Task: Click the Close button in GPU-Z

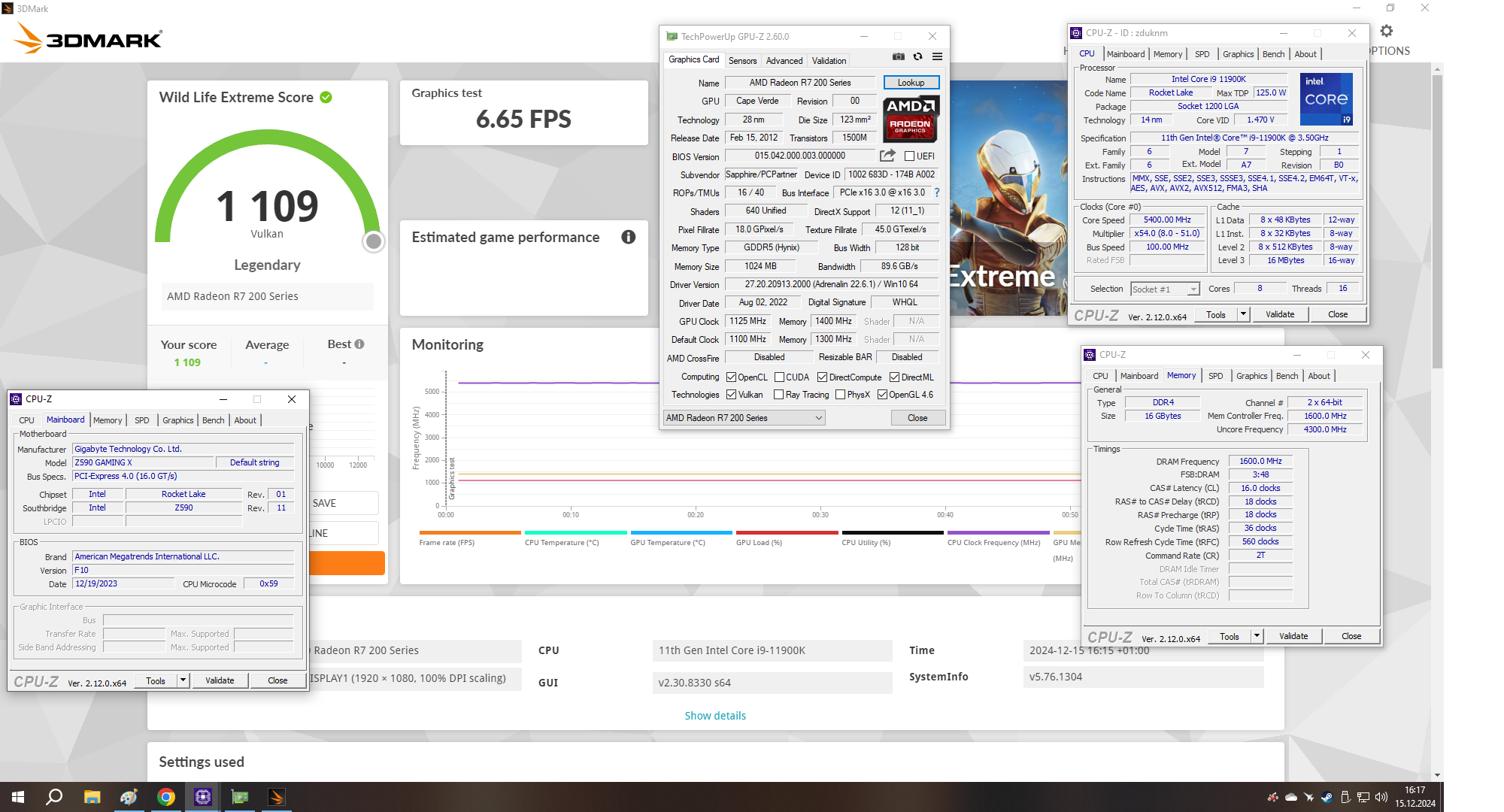Action: click(x=917, y=418)
